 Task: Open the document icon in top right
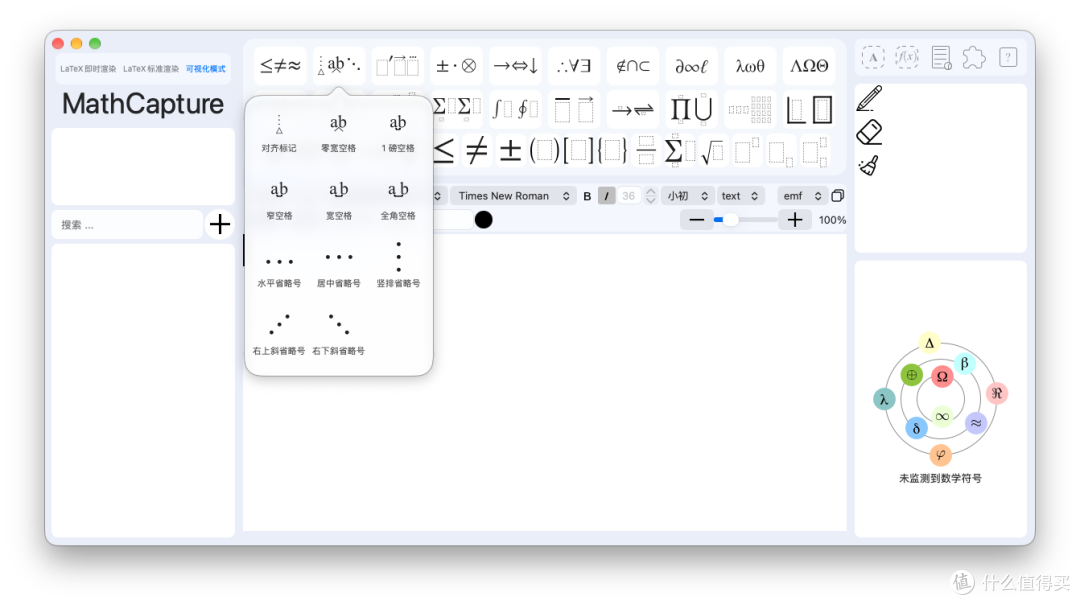(x=941, y=57)
